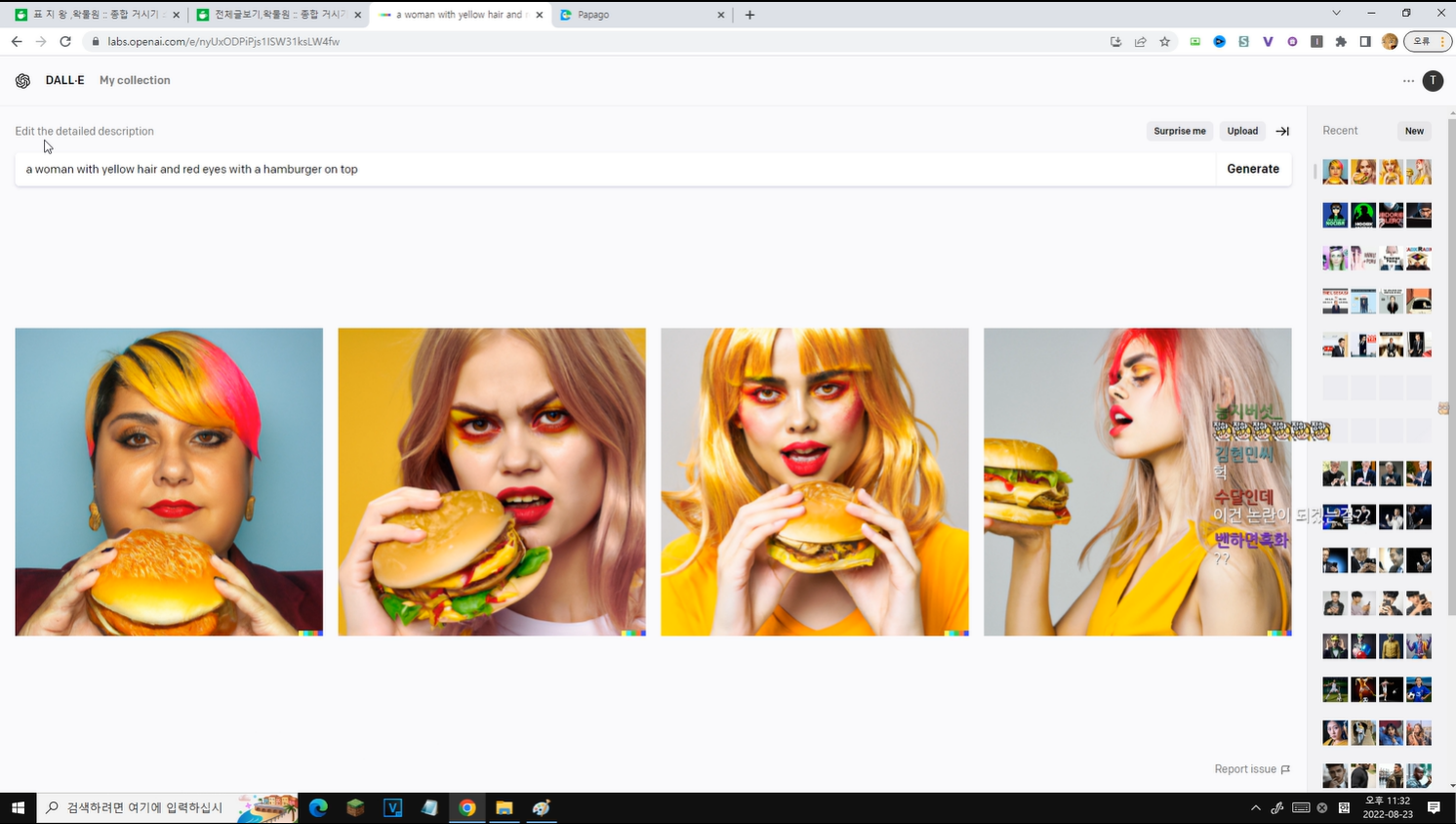Viewport: 1456px width, 824px height.
Task: Go to My collection
Action: pos(135,81)
